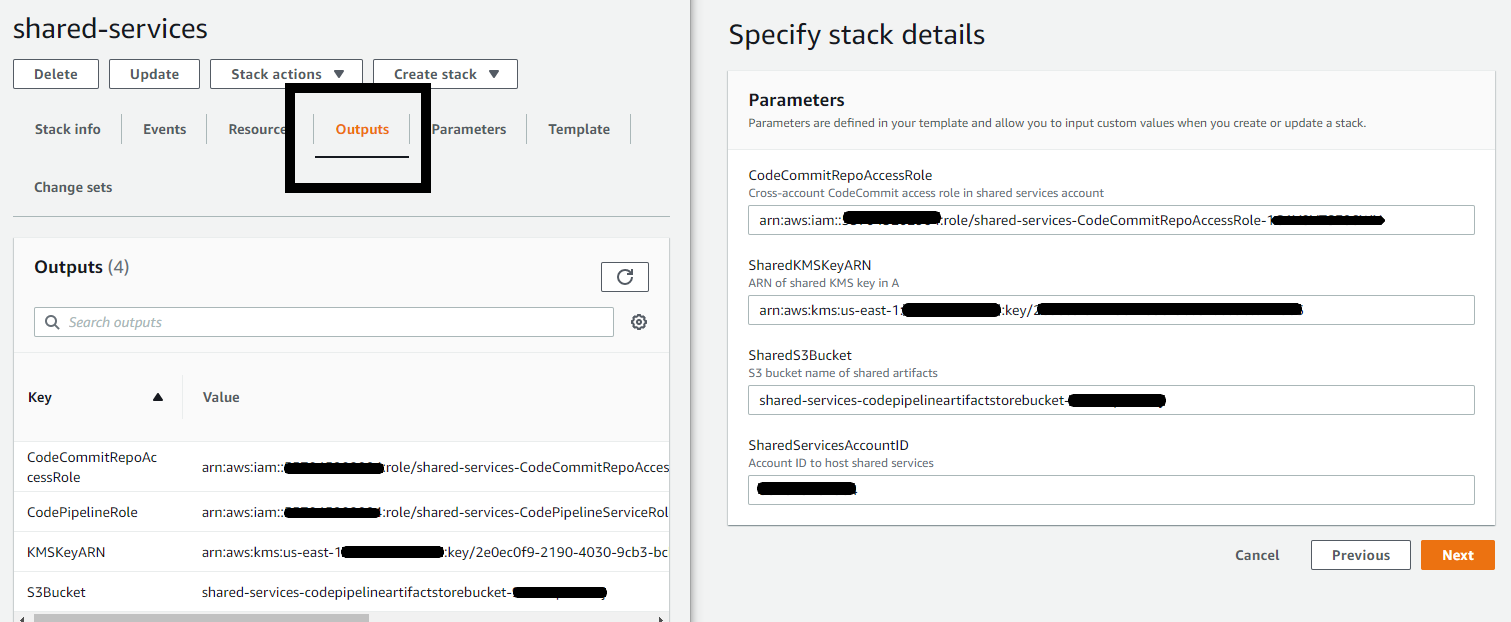The image size is (1511, 622).
Task: Click the search magnifier in Search outputs
Action: pyautogui.click(x=51, y=321)
